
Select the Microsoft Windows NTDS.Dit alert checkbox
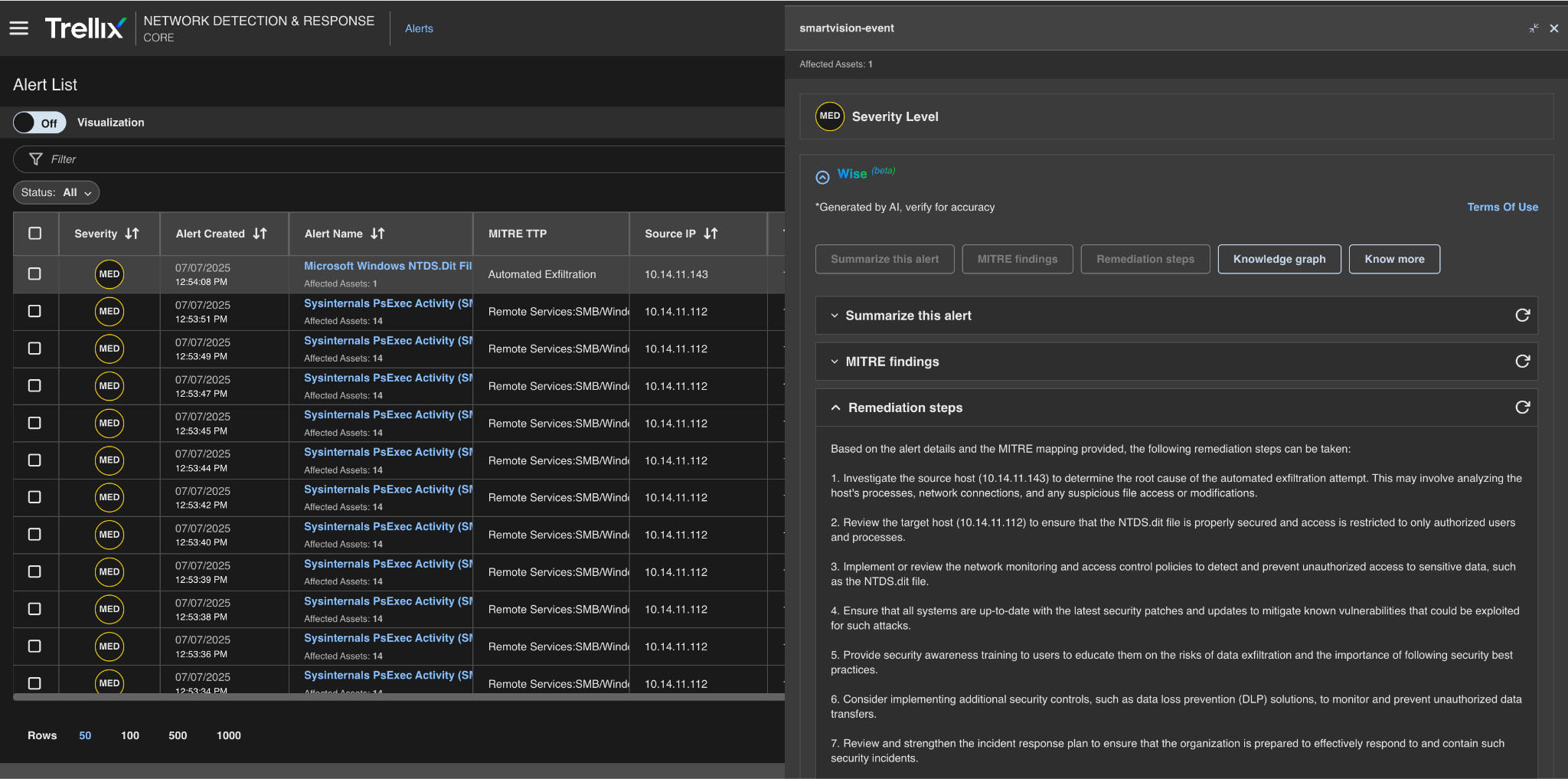35,274
